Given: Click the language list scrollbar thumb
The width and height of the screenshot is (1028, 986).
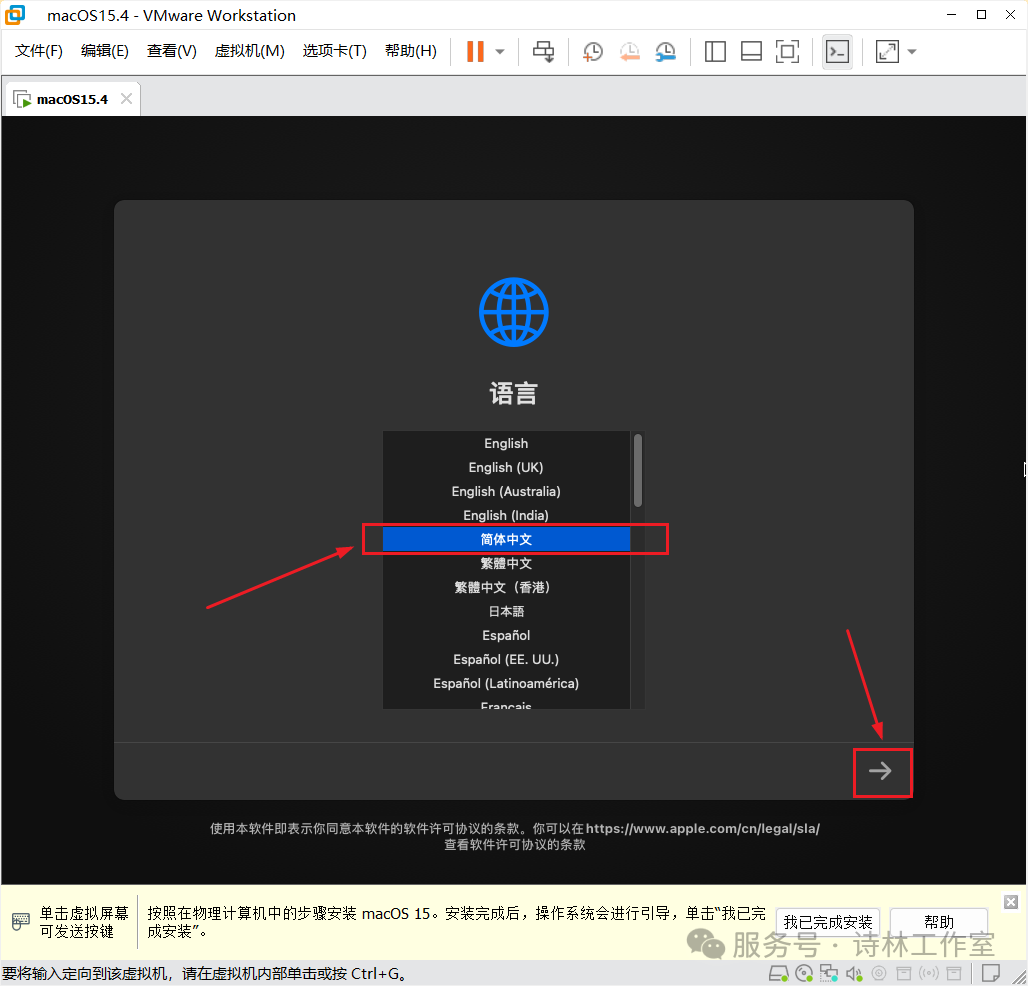Looking at the screenshot, I should tap(638, 471).
